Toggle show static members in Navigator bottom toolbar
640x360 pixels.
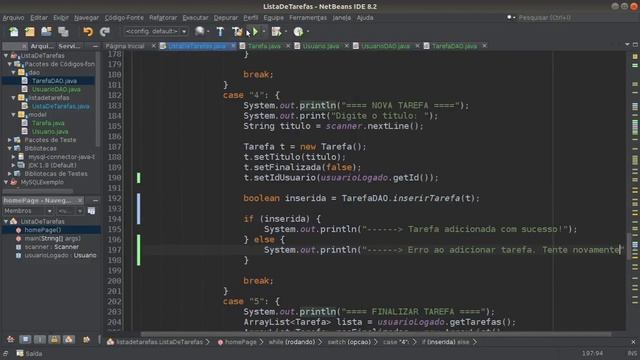coord(40,339)
